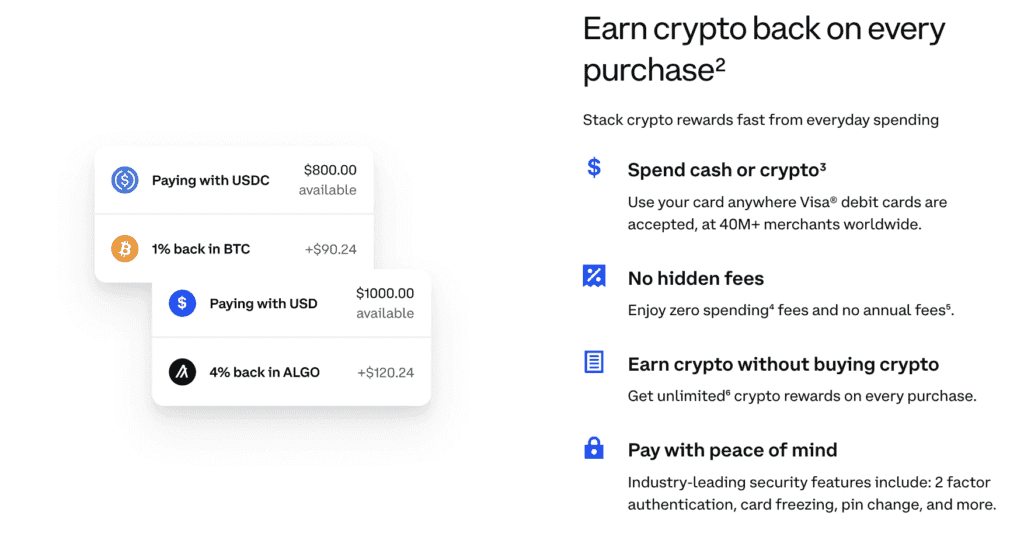Click the blue dollar sign feature icon
This screenshot has width=1024, height=537.
pos(594,168)
